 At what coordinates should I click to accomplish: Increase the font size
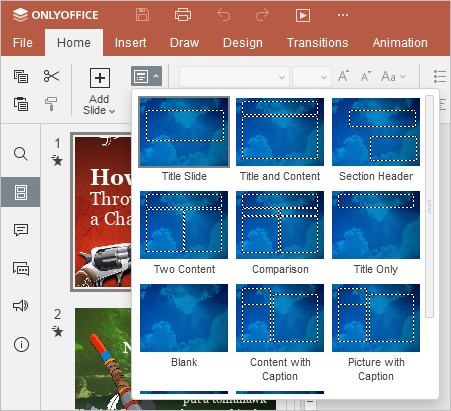343,76
